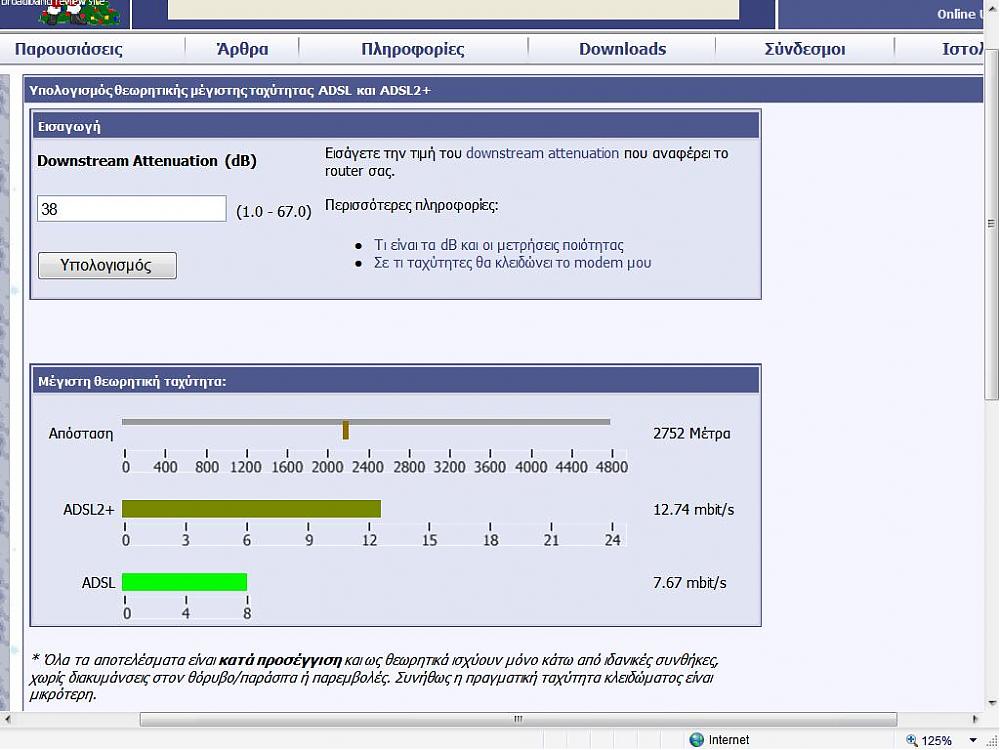Click the distance marker on Απόσταση slider
The width and height of the screenshot is (1000, 750).
[345, 430]
